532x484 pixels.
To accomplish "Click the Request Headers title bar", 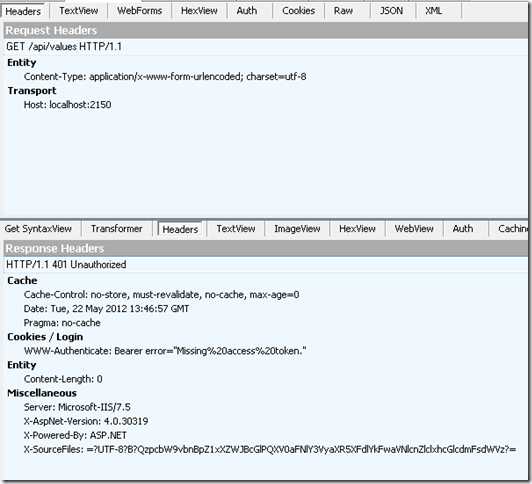I will tap(265, 31).
